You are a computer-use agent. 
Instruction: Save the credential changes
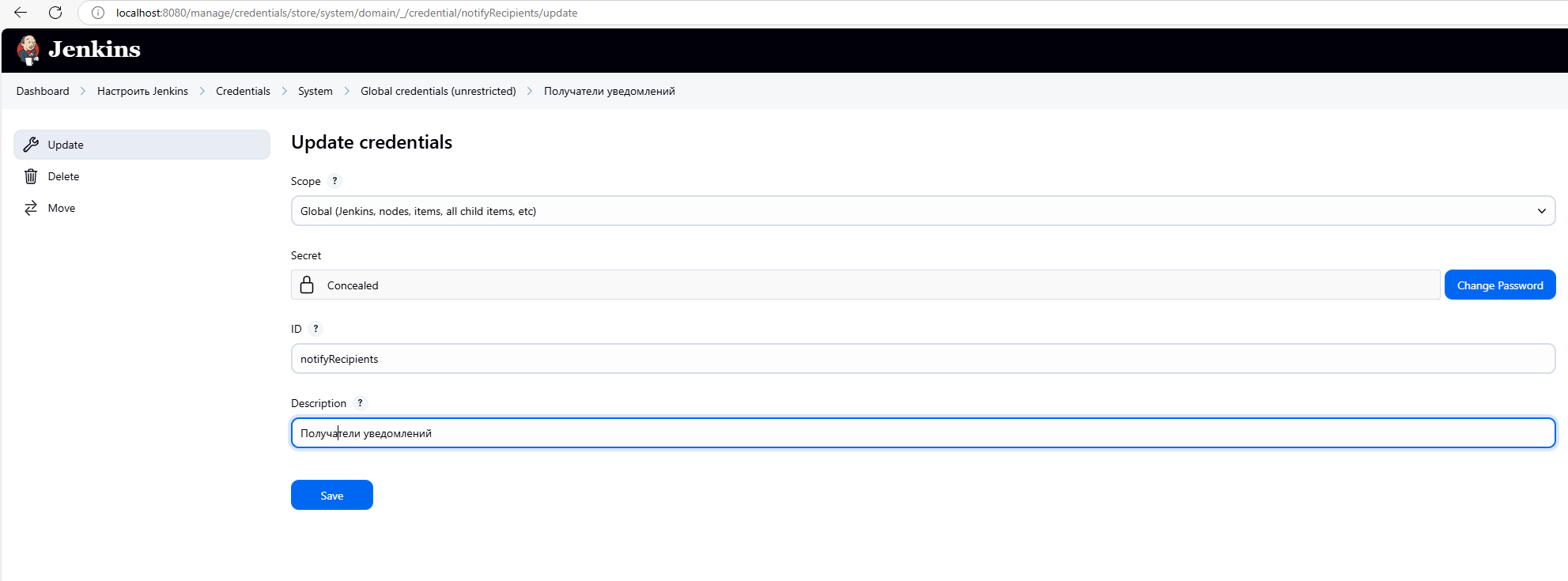point(331,495)
